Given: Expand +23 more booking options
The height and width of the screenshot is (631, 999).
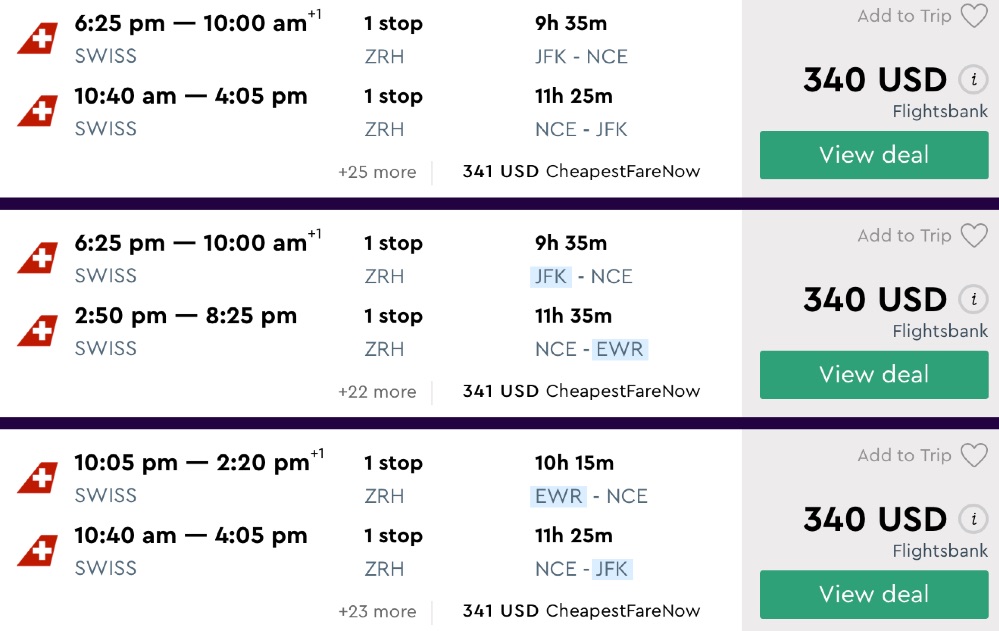Looking at the screenshot, I should click(x=377, y=611).
